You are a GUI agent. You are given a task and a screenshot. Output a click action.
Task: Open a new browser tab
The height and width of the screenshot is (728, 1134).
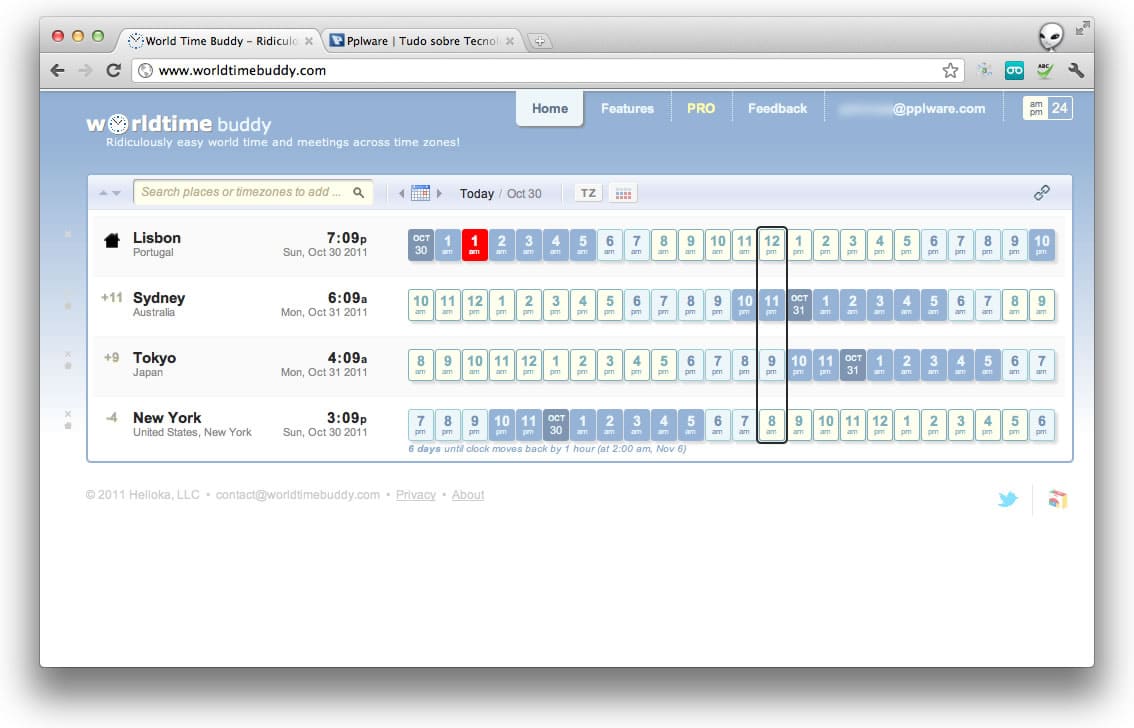pyautogui.click(x=540, y=41)
